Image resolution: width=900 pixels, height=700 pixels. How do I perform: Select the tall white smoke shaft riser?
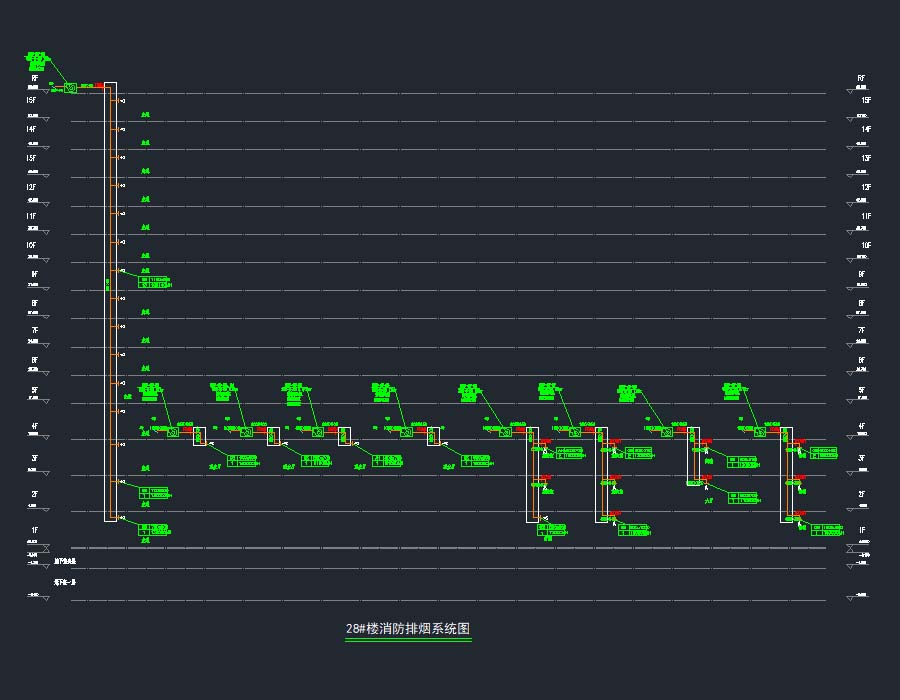click(110, 300)
